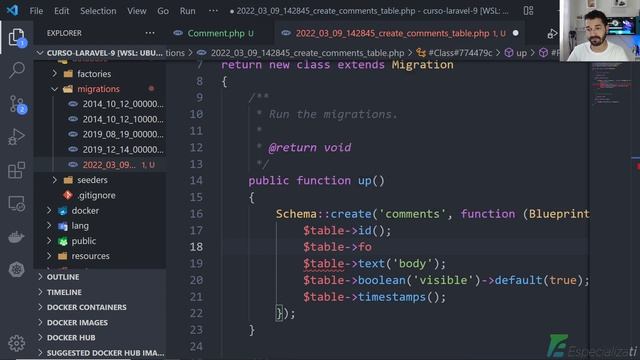
Task: Expand the TIMELINE section
Action: 100,292
